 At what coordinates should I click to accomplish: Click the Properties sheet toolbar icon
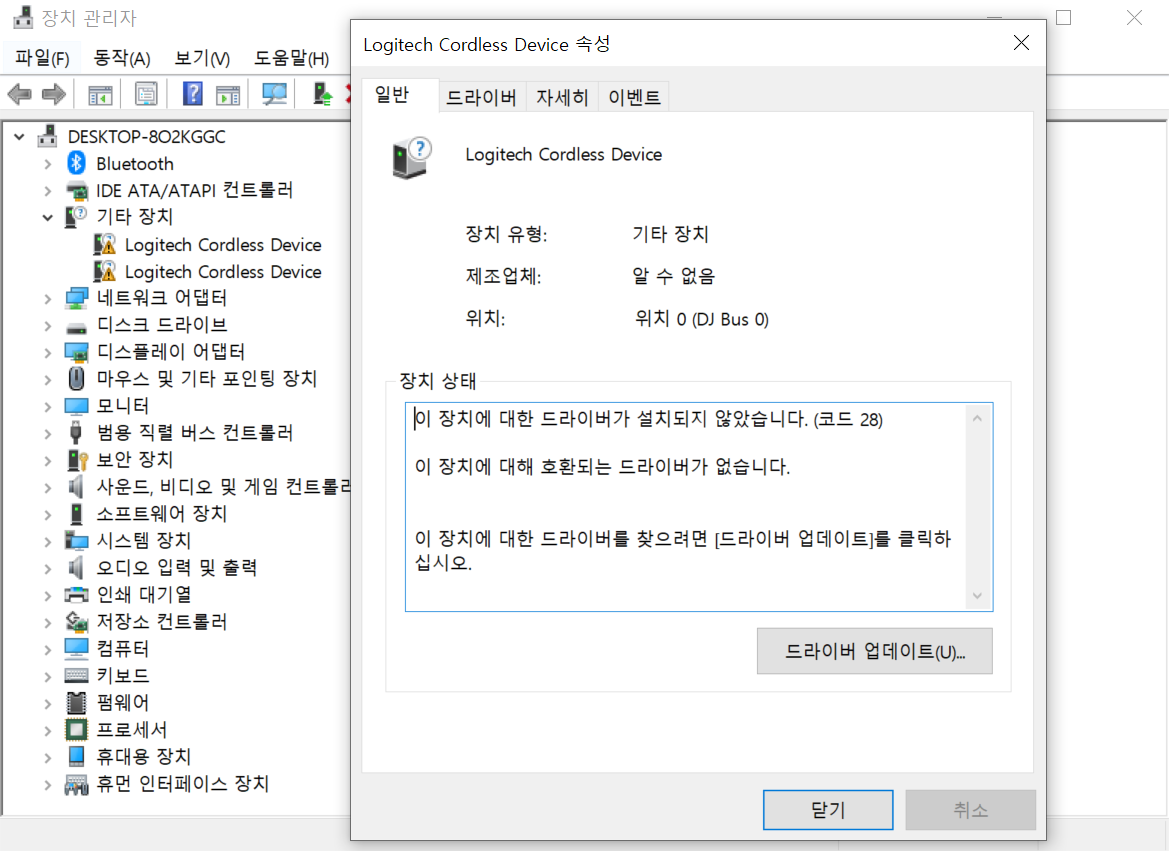(146, 95)
